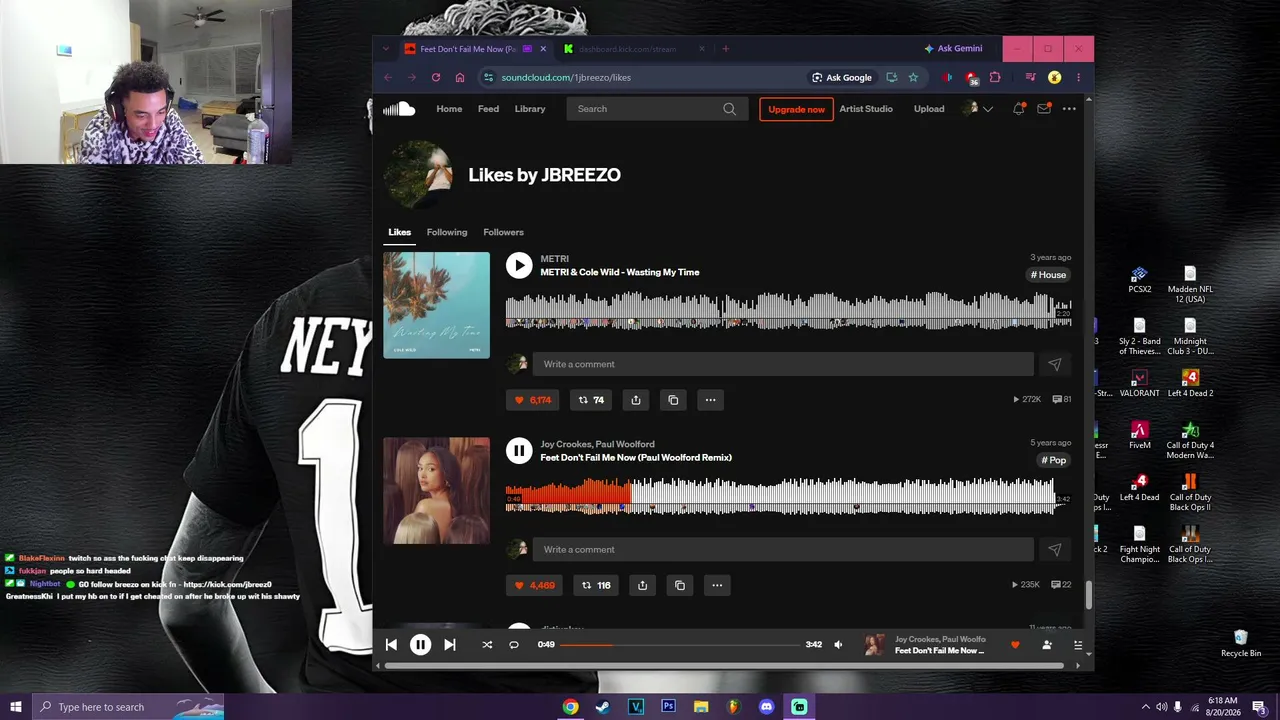This screenshot has height=720, width=1280.
Task: Open the Library page
Action: [530, 109]
